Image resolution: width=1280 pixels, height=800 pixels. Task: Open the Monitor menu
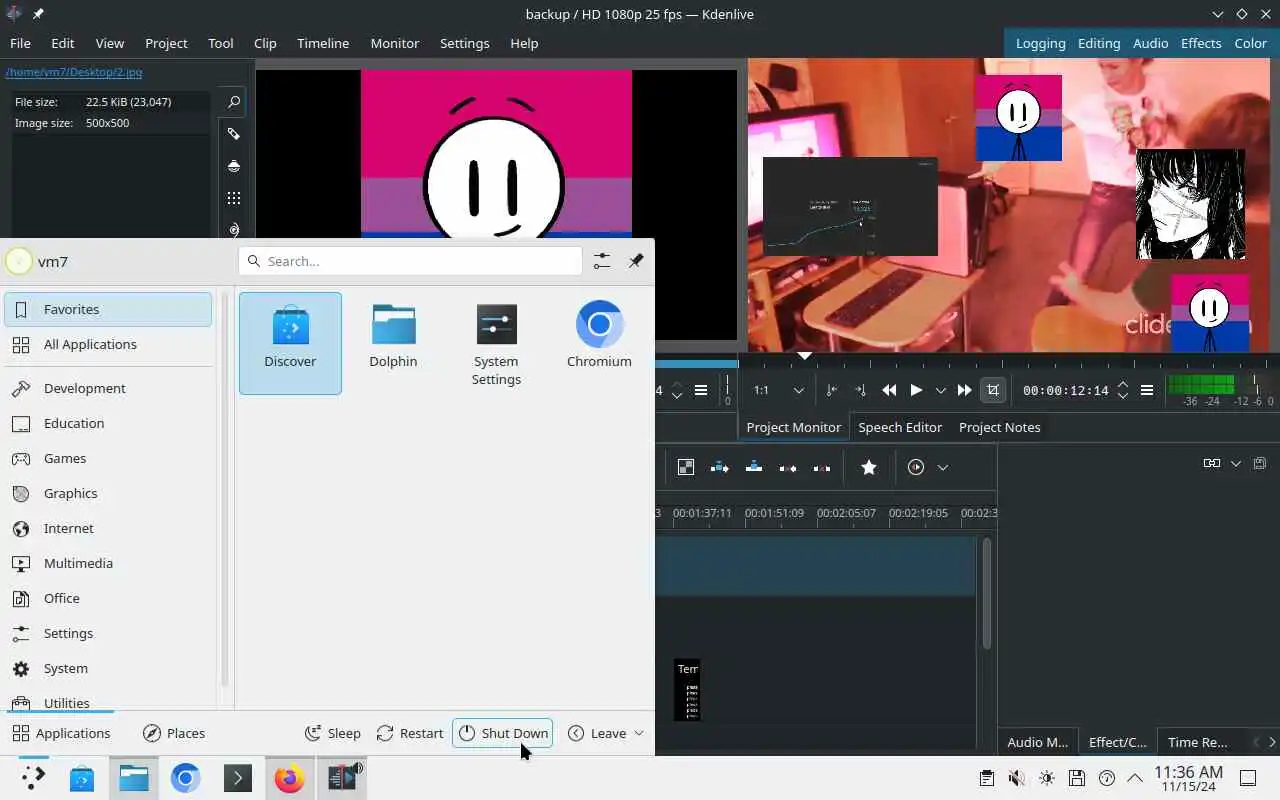[395, 43]
